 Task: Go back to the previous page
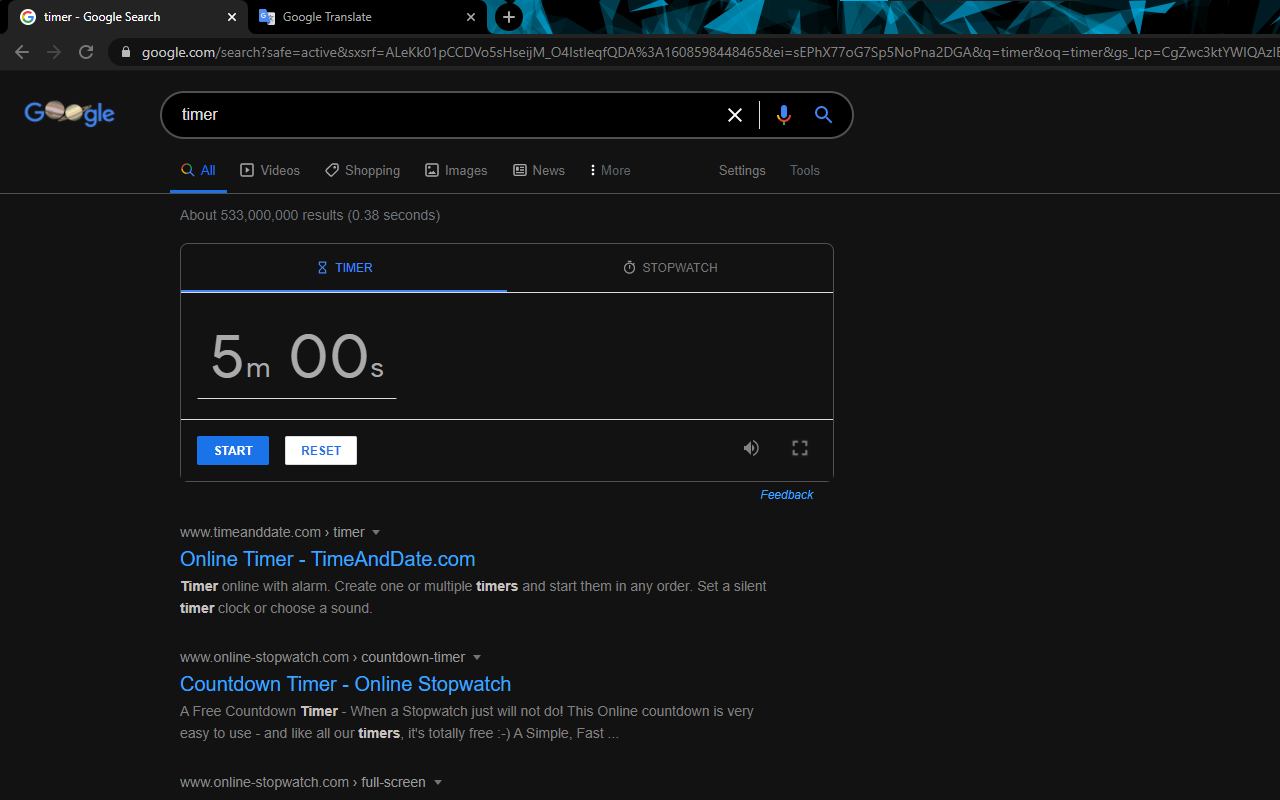click(22, 51)
